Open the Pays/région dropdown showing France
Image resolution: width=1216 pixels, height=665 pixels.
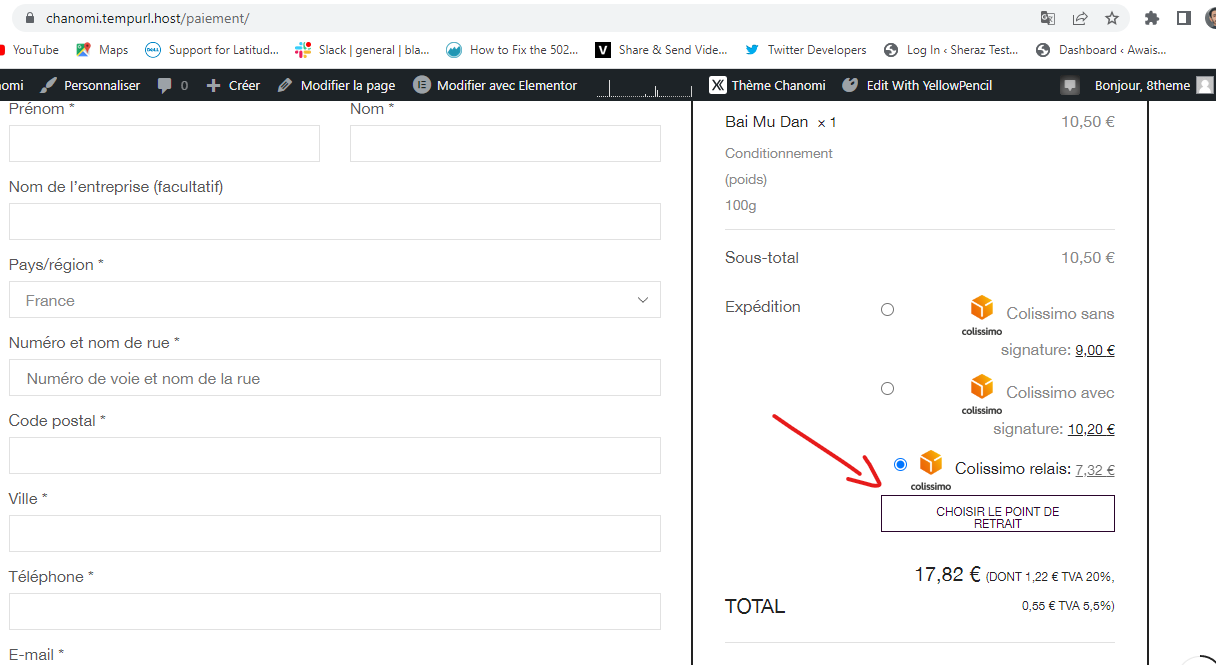(335, 300)
